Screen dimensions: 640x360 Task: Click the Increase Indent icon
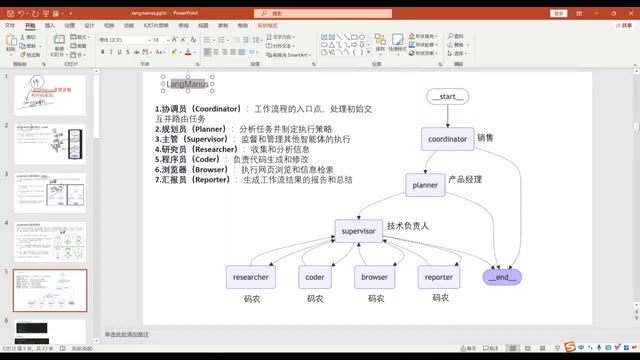tap(245, 40)
